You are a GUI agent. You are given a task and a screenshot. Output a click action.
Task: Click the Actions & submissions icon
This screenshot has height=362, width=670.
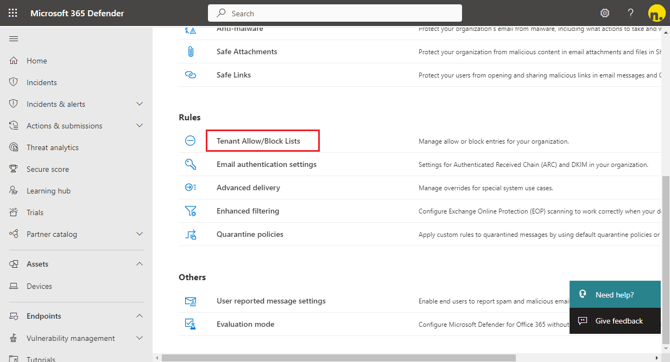(x=14, y=125)
